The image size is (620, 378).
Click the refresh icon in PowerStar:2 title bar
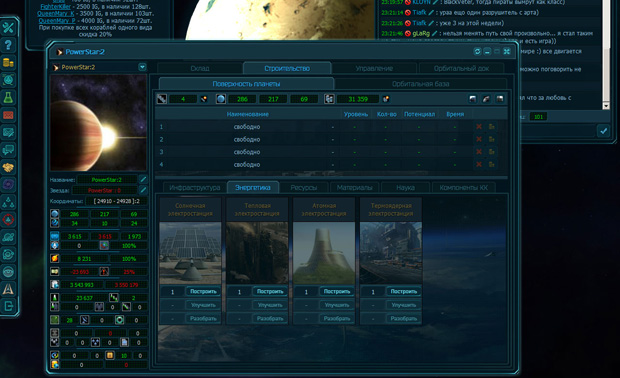point(477,52)
